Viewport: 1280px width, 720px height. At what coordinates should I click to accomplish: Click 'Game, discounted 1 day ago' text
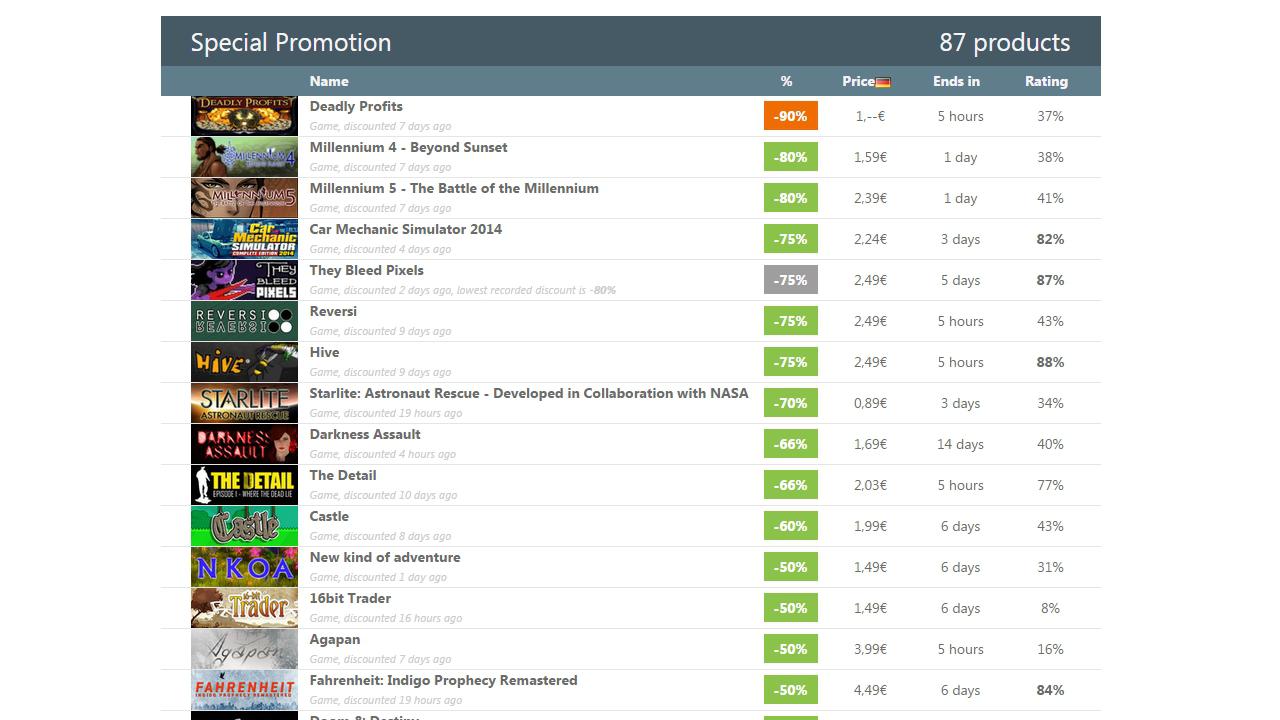(378, 577)
